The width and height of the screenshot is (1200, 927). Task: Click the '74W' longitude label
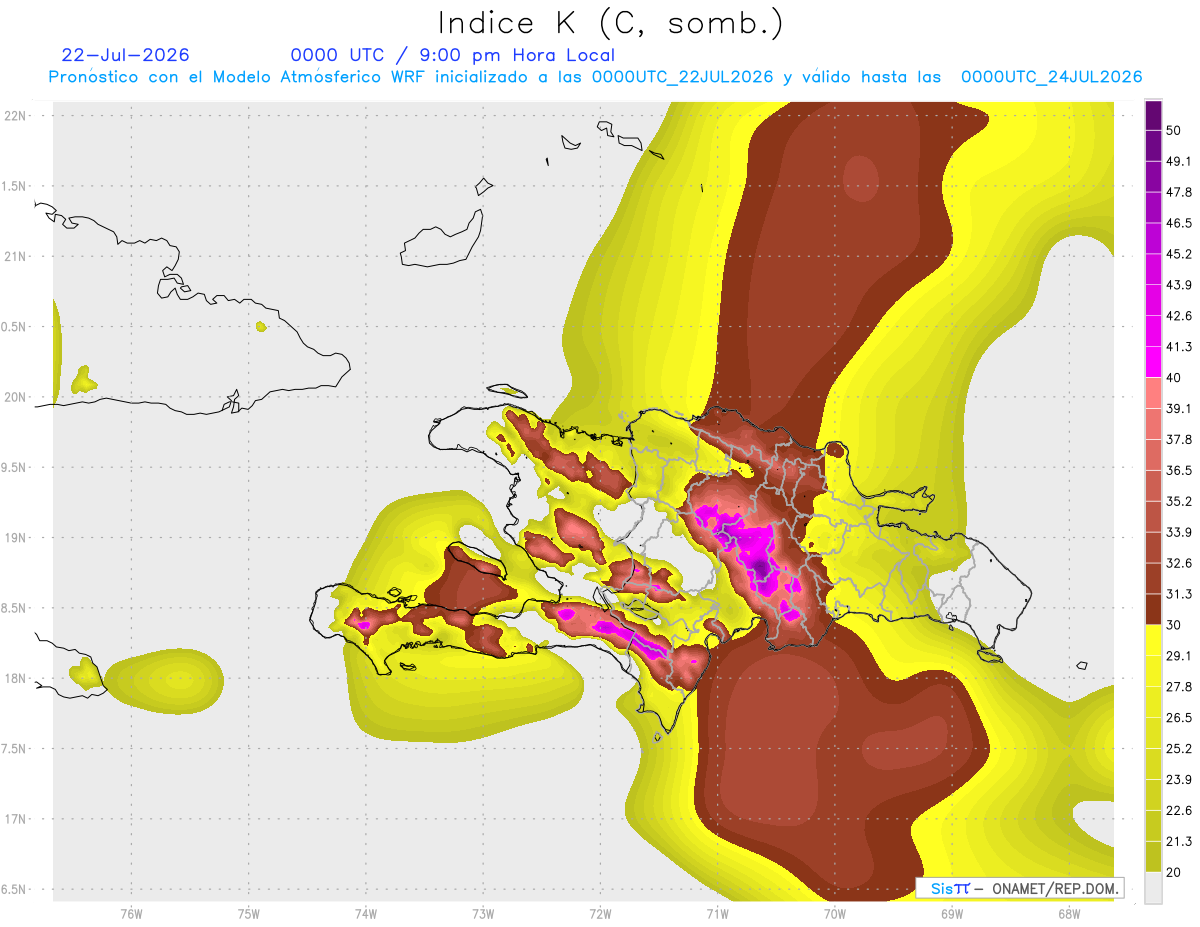click(x=366, y=914)
